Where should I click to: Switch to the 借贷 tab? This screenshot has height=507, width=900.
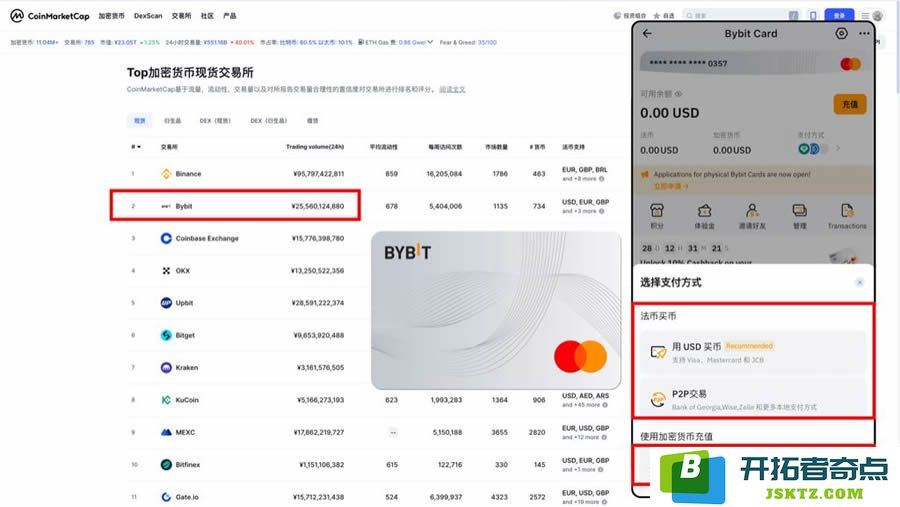(312, 121)
